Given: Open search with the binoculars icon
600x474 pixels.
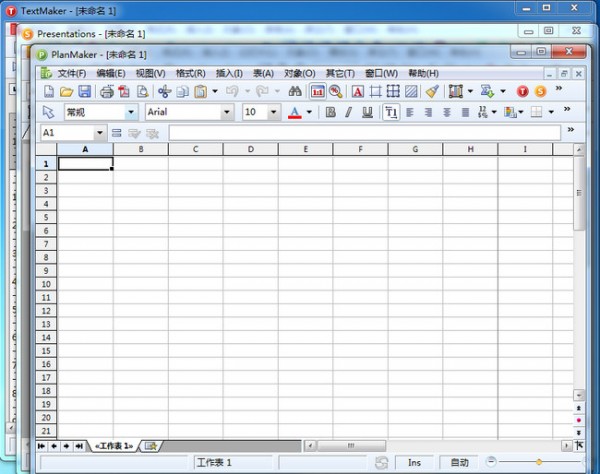Looking at the screenshot, I should pyautogui.click(x=295, y=91).
